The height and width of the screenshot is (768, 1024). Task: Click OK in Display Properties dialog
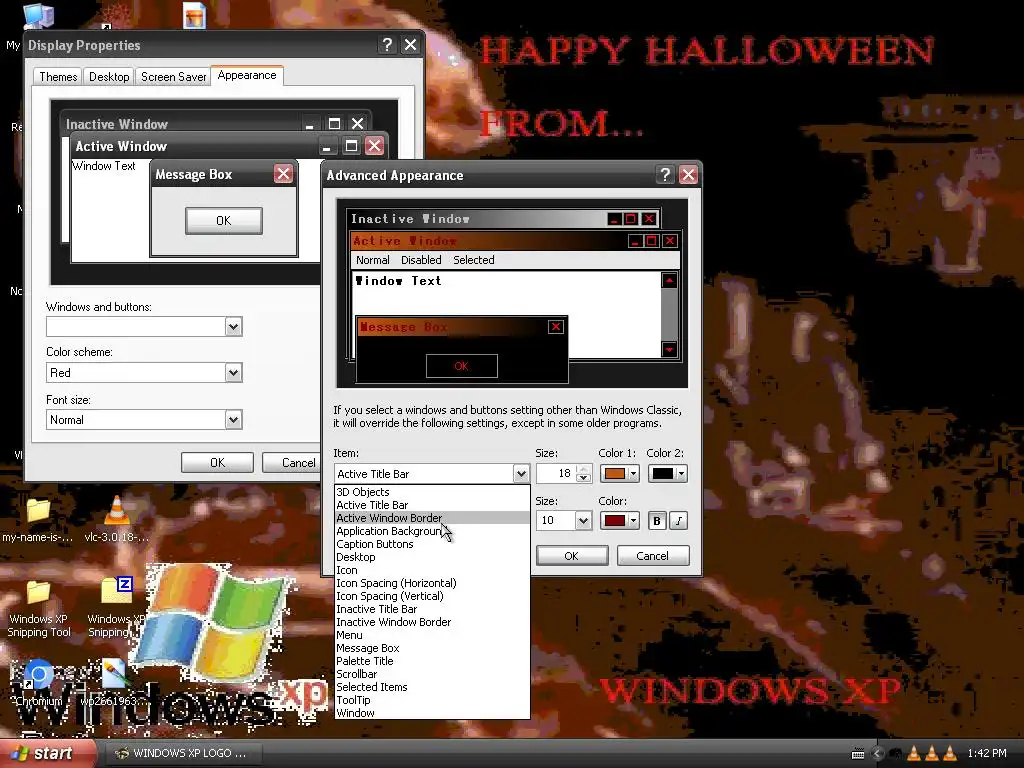coord(217,462)
